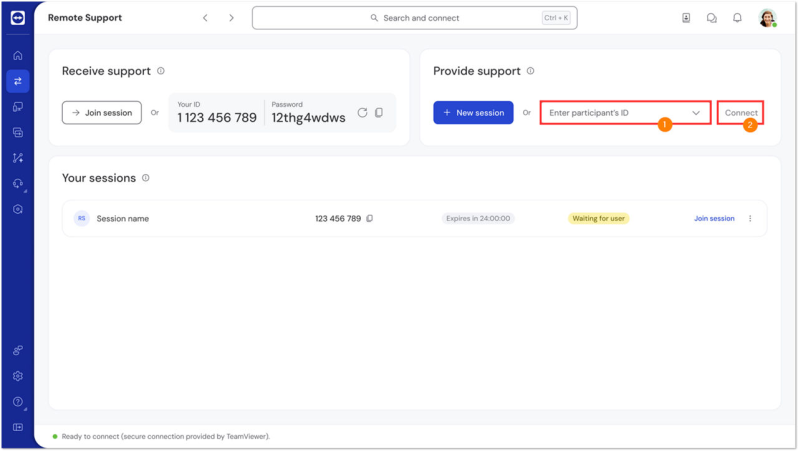The height and width of the screenshot is (451, 798).
Task: Click the TeamViewer logo icon
Action: (x=17, y=18)
